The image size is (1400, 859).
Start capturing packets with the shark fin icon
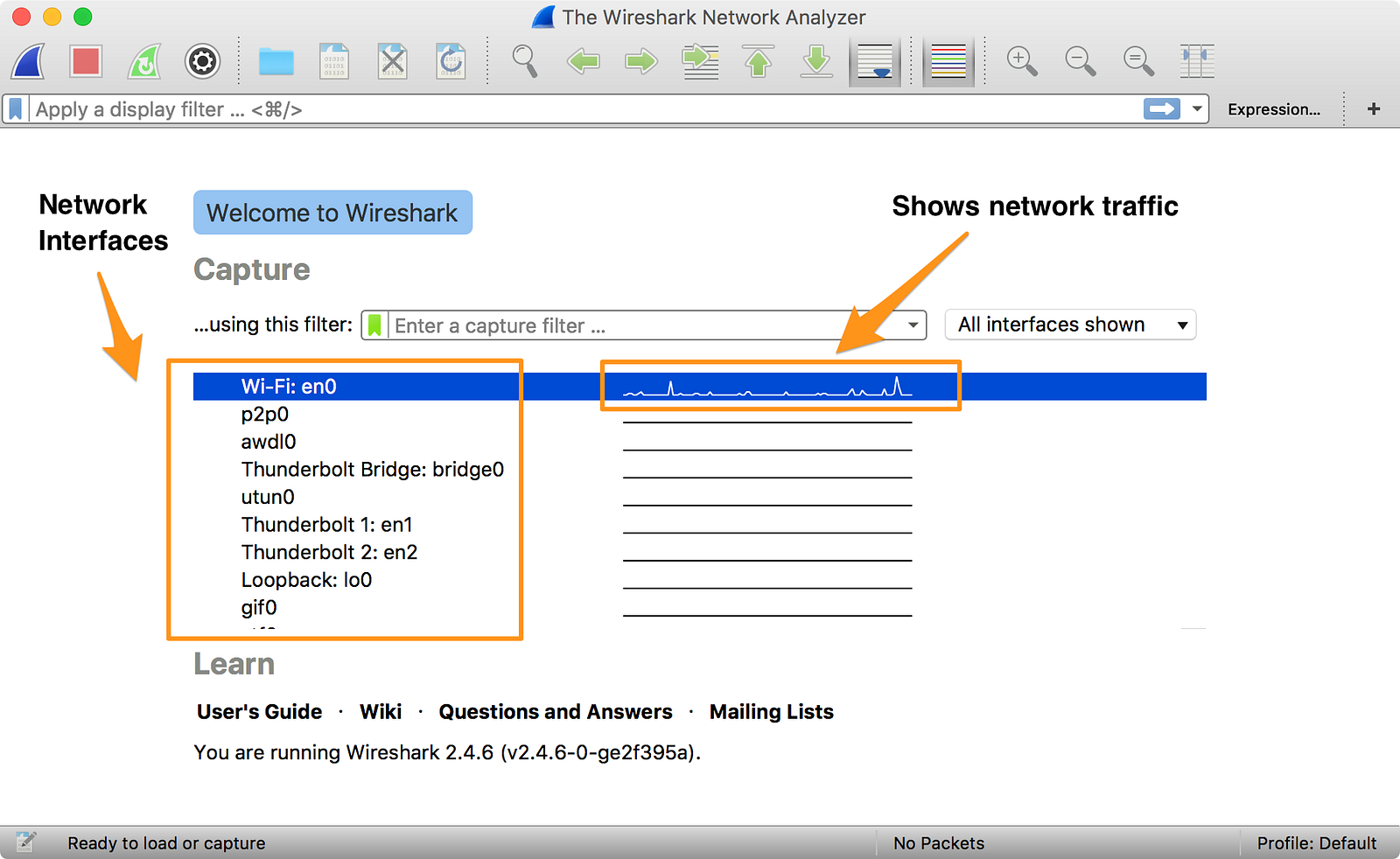point(29,61)
